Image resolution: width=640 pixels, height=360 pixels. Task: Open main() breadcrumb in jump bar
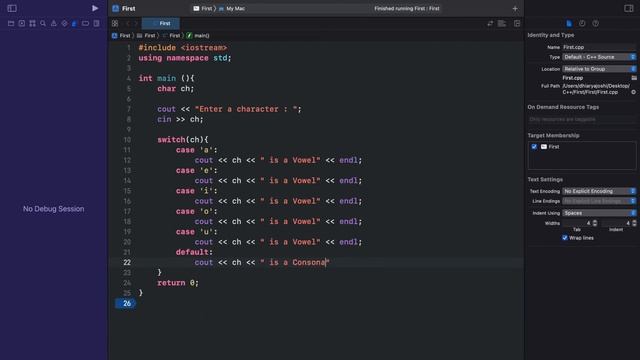[198, 36]
